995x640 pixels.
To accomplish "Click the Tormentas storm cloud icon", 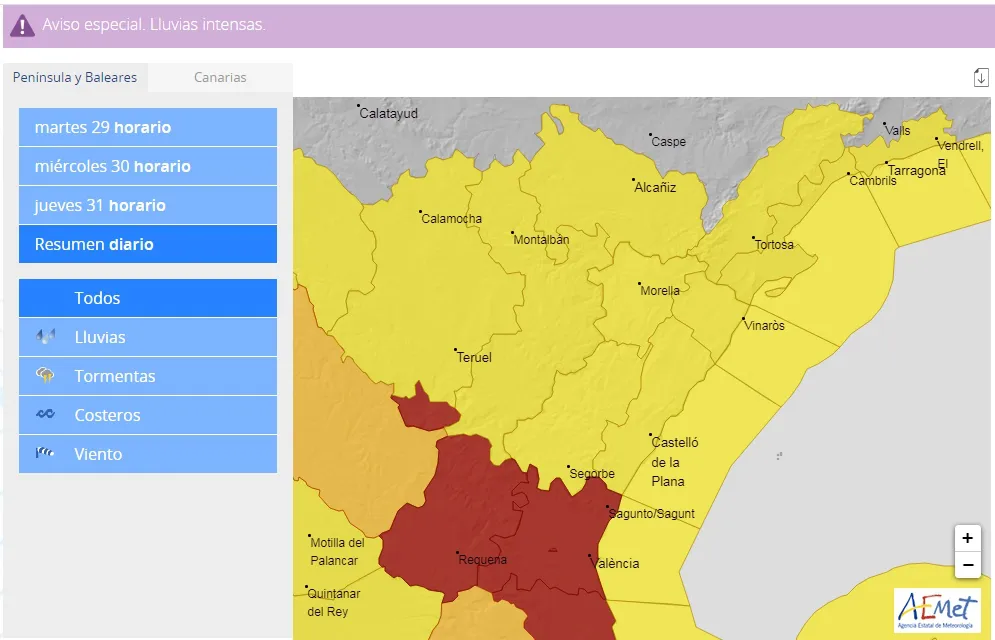I will pyautogui.click(x=45, y=375).
